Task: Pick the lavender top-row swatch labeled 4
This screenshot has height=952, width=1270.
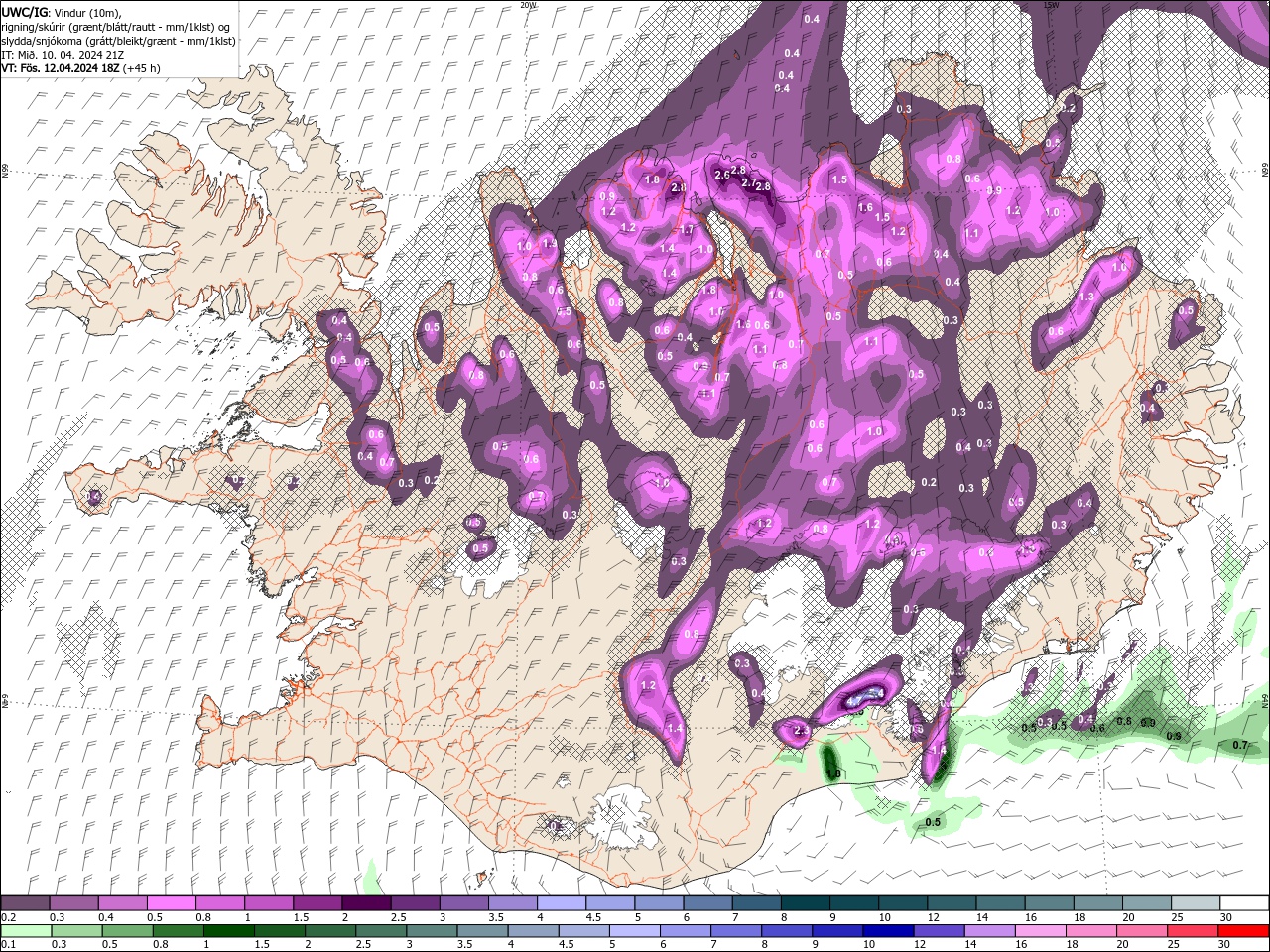Action: click(x=562, y=903)
